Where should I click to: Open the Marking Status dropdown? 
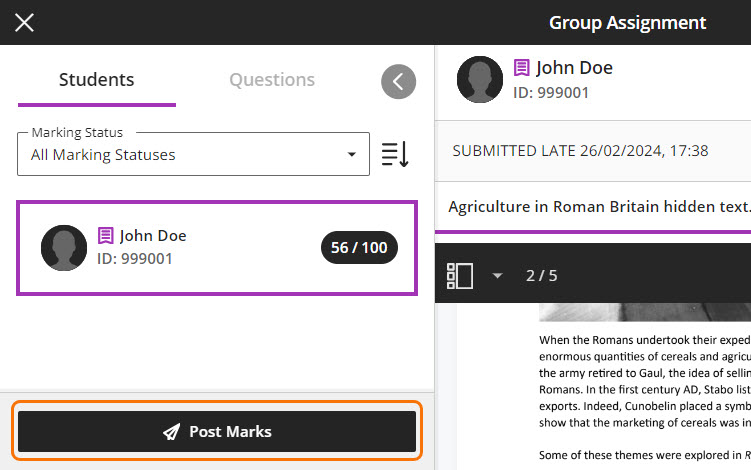point(193,155)
